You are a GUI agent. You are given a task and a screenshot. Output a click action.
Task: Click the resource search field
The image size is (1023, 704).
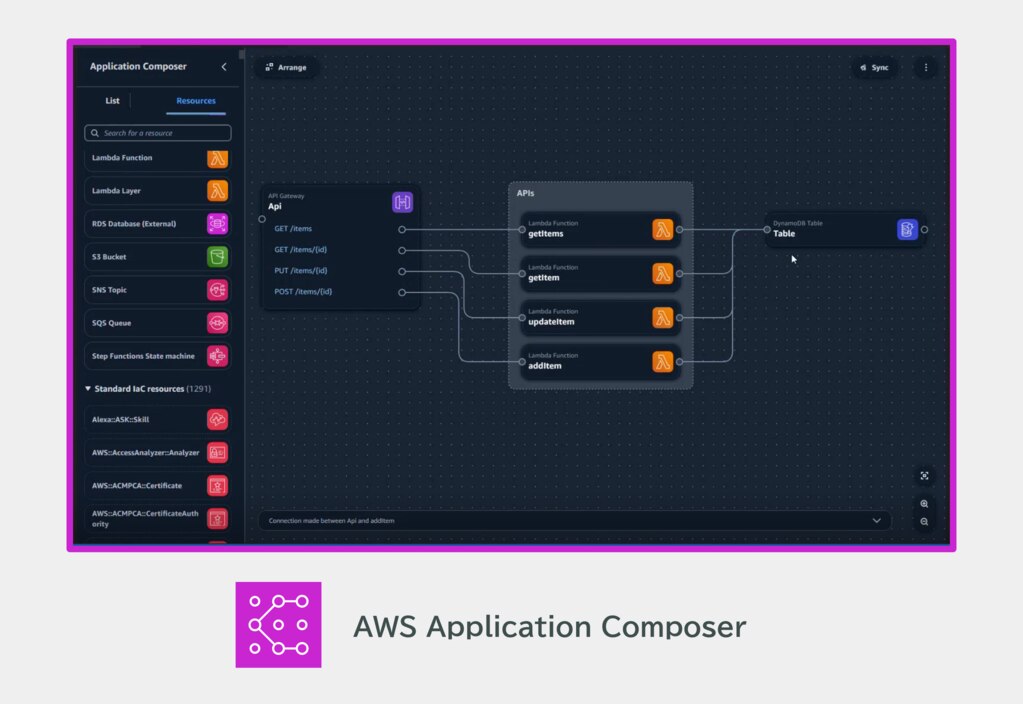pyautogui.click(x=158, y=133)
